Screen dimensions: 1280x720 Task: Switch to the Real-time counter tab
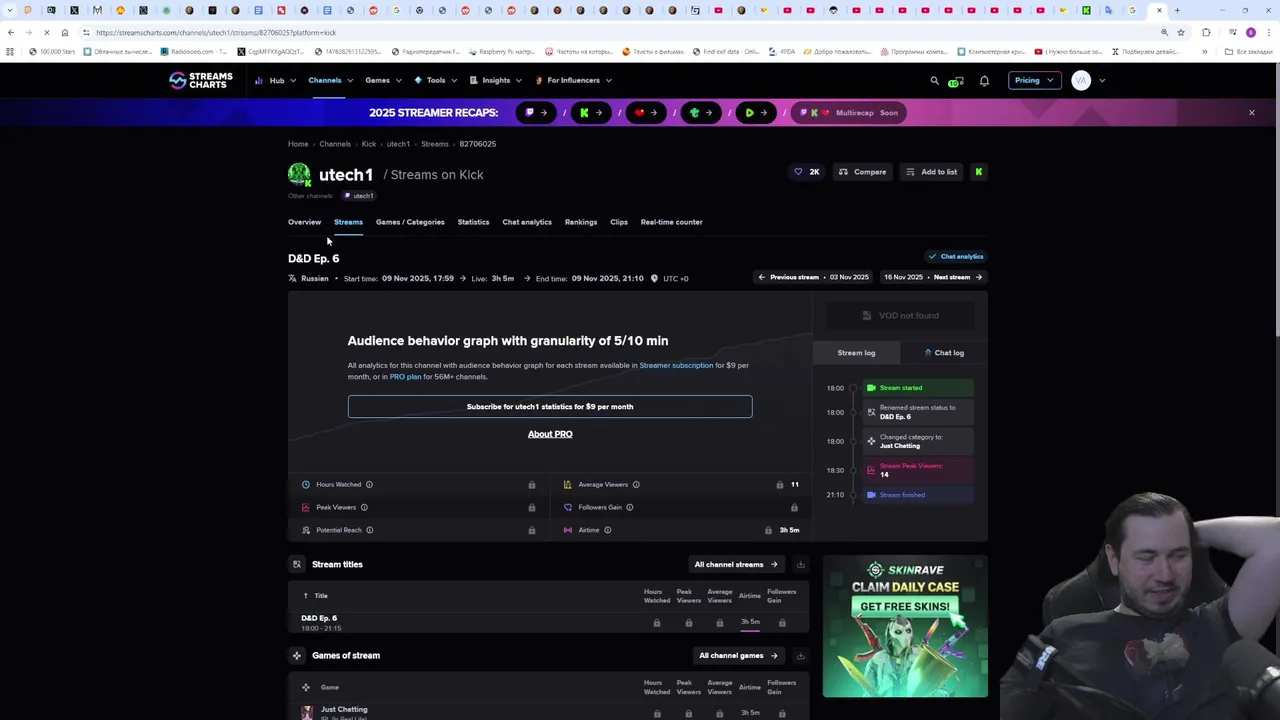coord(671,222)
